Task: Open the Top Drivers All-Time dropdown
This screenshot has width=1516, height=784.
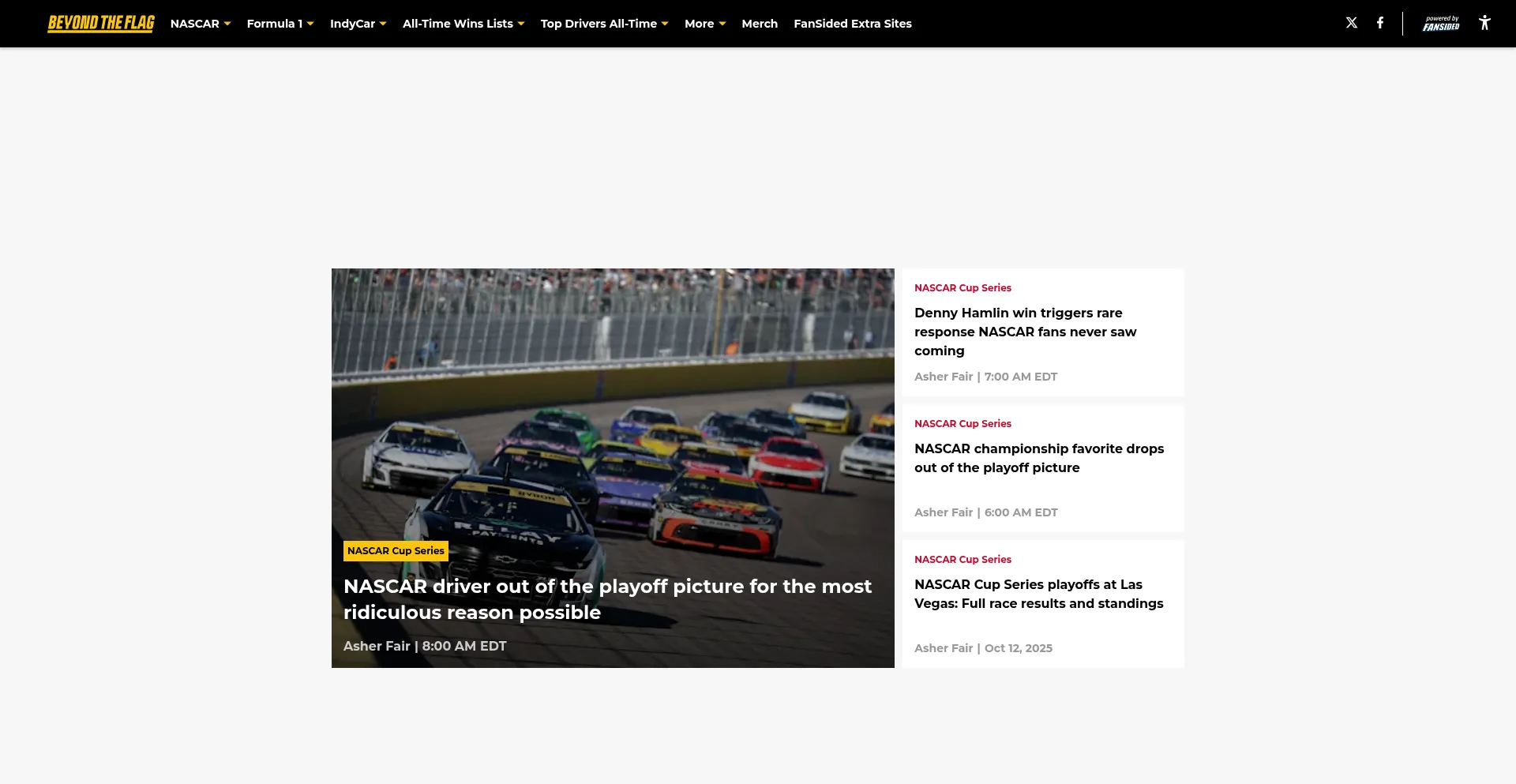Action: (x=604, y=24)
